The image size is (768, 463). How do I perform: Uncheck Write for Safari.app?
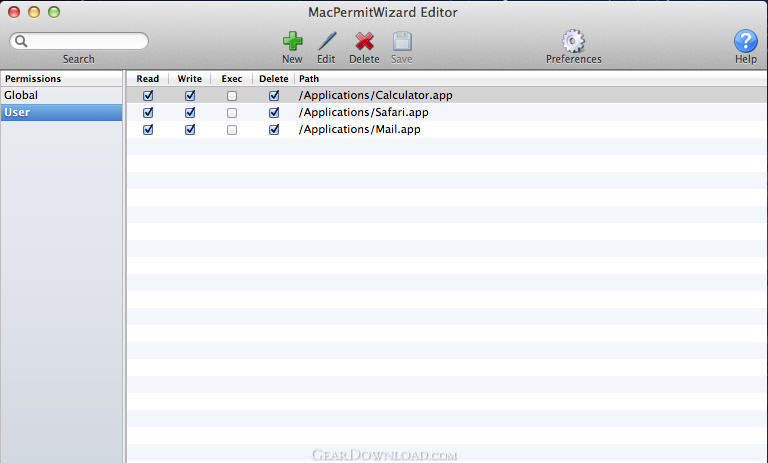point(190,113)
